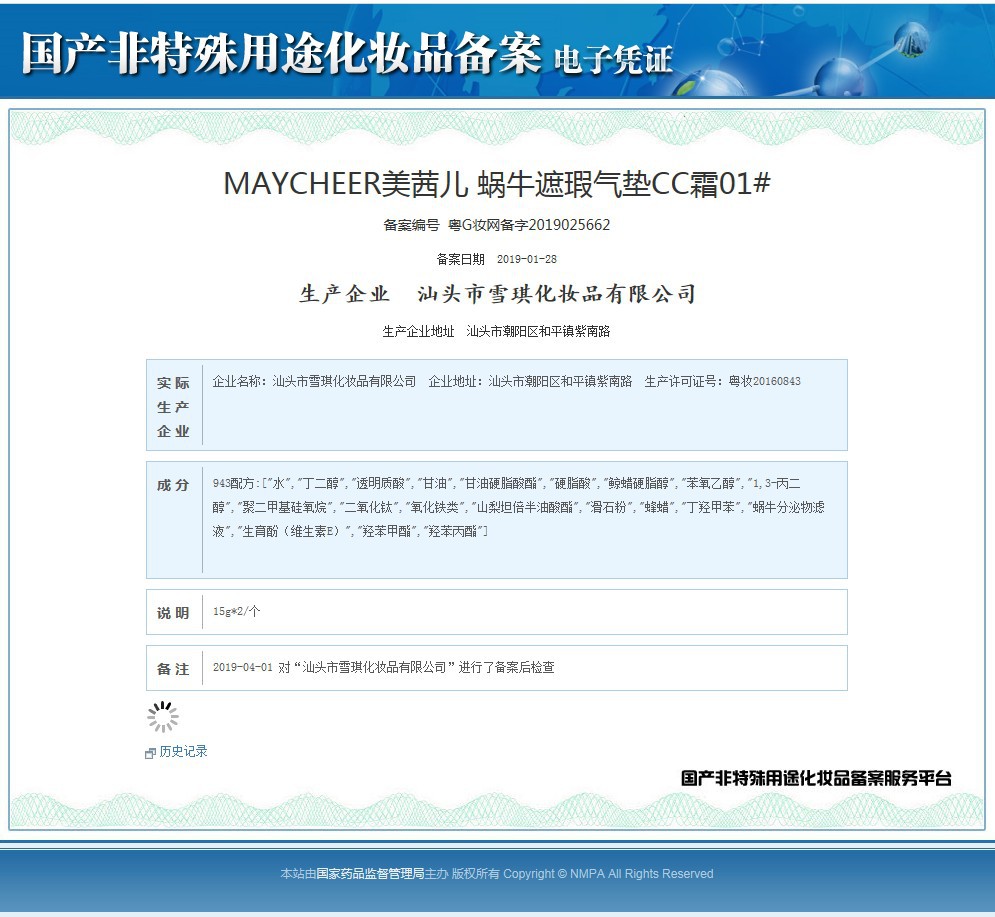
Task: Click the remark dated 2019-04-01
Action: [383, 667]
